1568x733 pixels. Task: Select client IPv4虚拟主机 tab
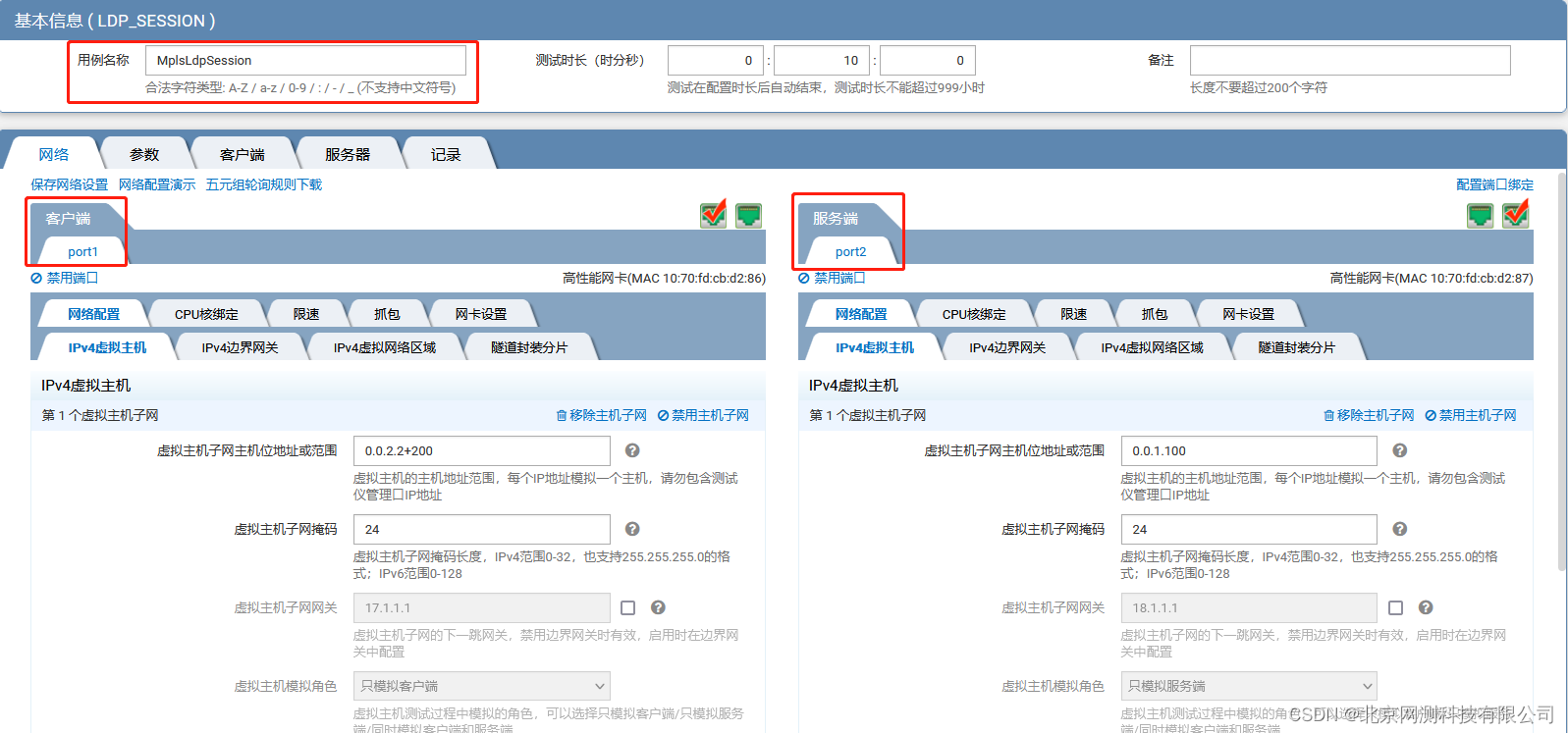click(107, 347)
